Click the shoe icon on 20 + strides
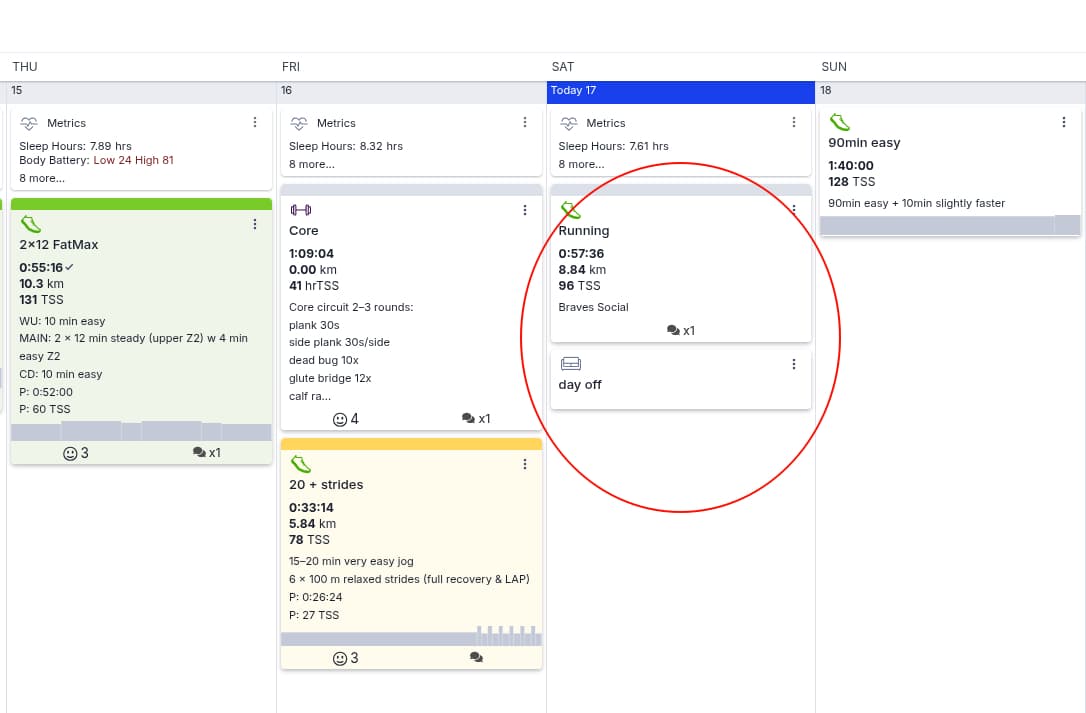Screen dimensions: 1086x713 [300, 464]
